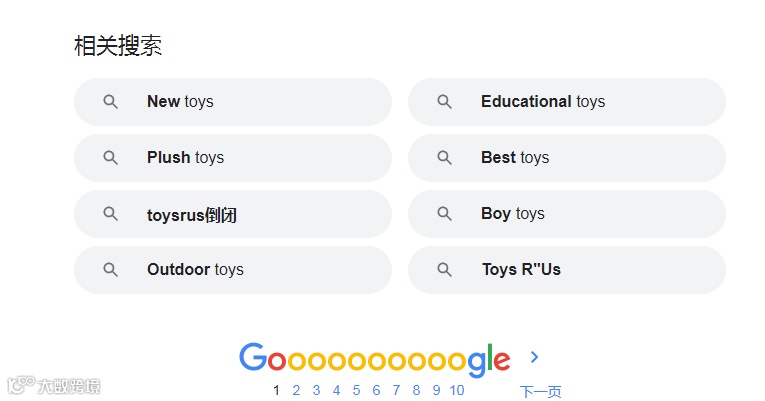Go to results page 2

pyautogui.click(x=296, y=390)
